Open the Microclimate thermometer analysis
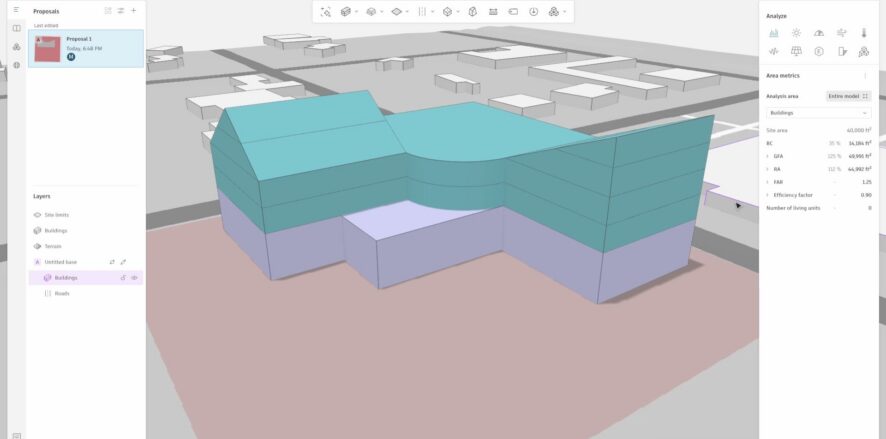 [x=863, y=33]
